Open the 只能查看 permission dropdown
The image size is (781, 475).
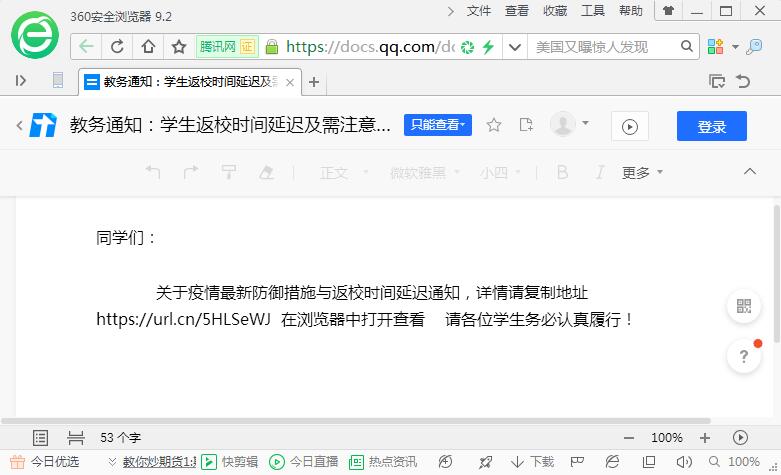[x=438, y=125]
